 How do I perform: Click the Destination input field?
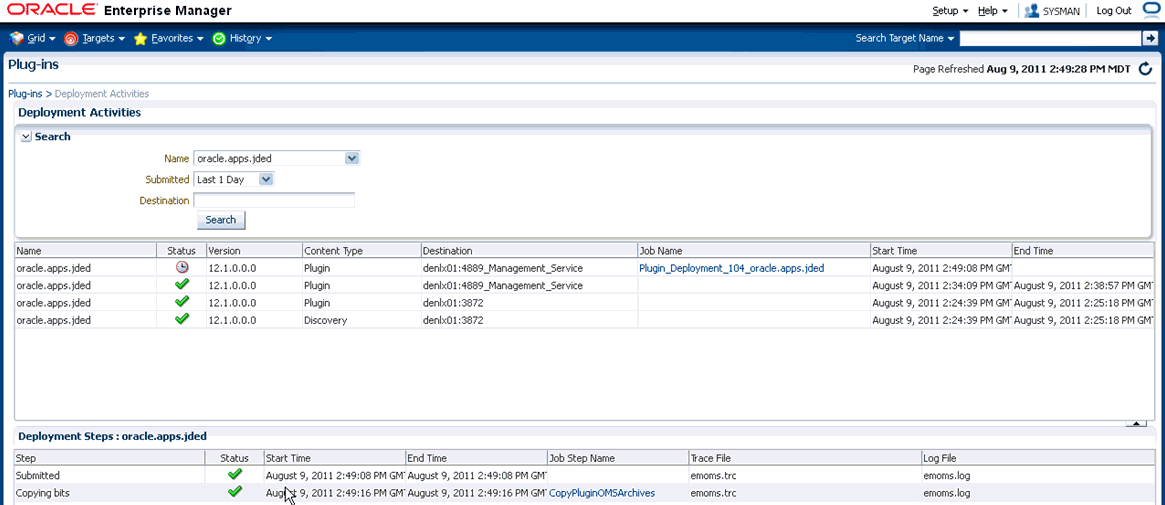click(274, 201)
